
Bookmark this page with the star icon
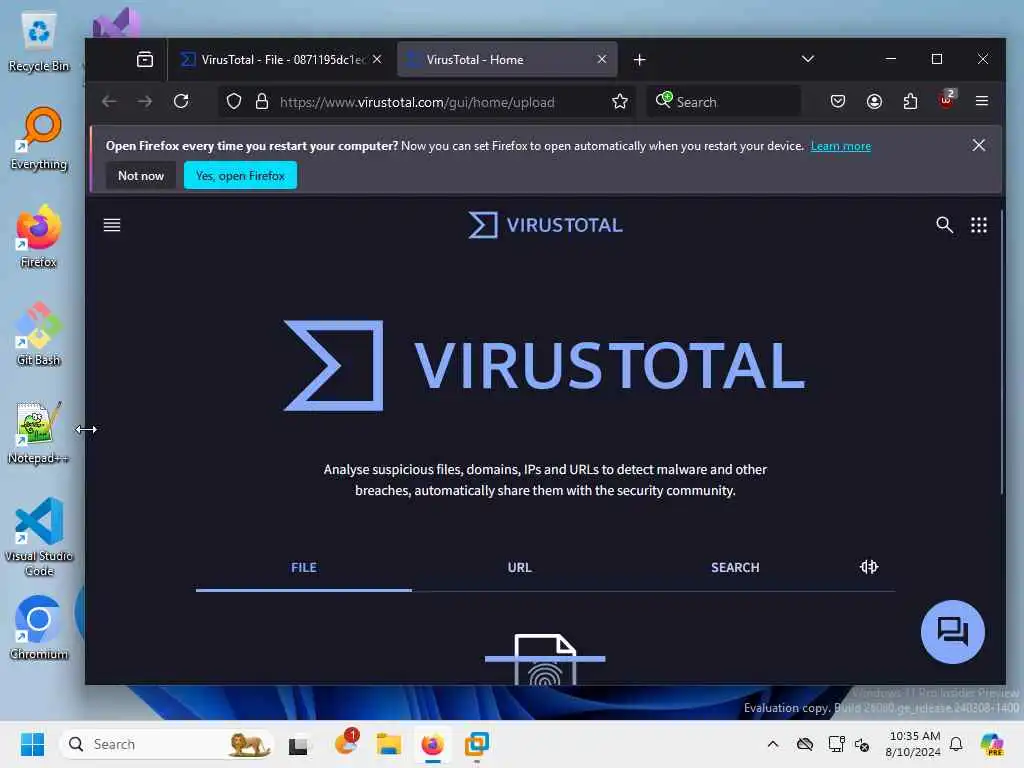(620, 101)
